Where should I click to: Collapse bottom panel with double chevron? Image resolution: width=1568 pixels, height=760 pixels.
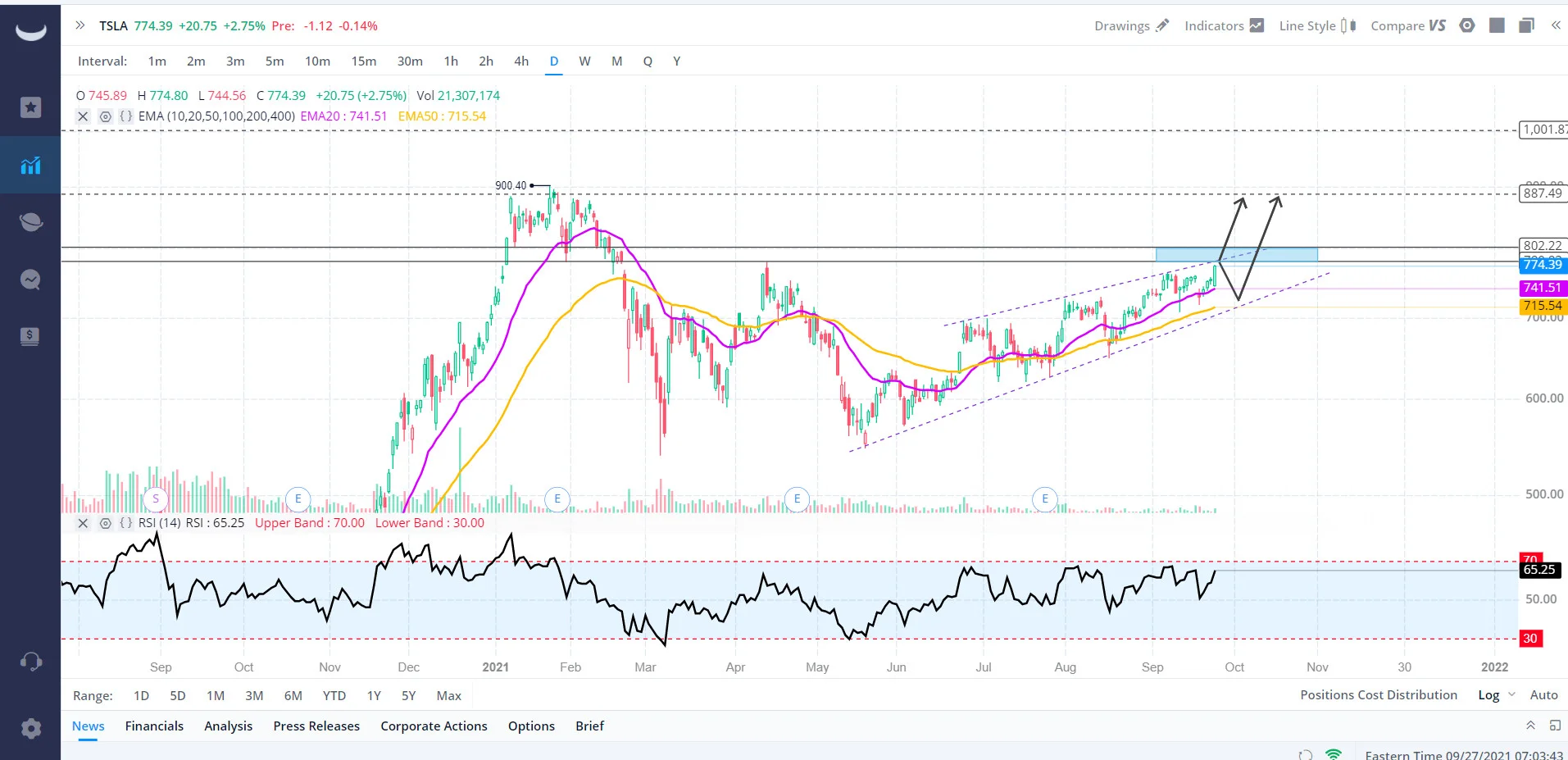[x=1530, y=726]
